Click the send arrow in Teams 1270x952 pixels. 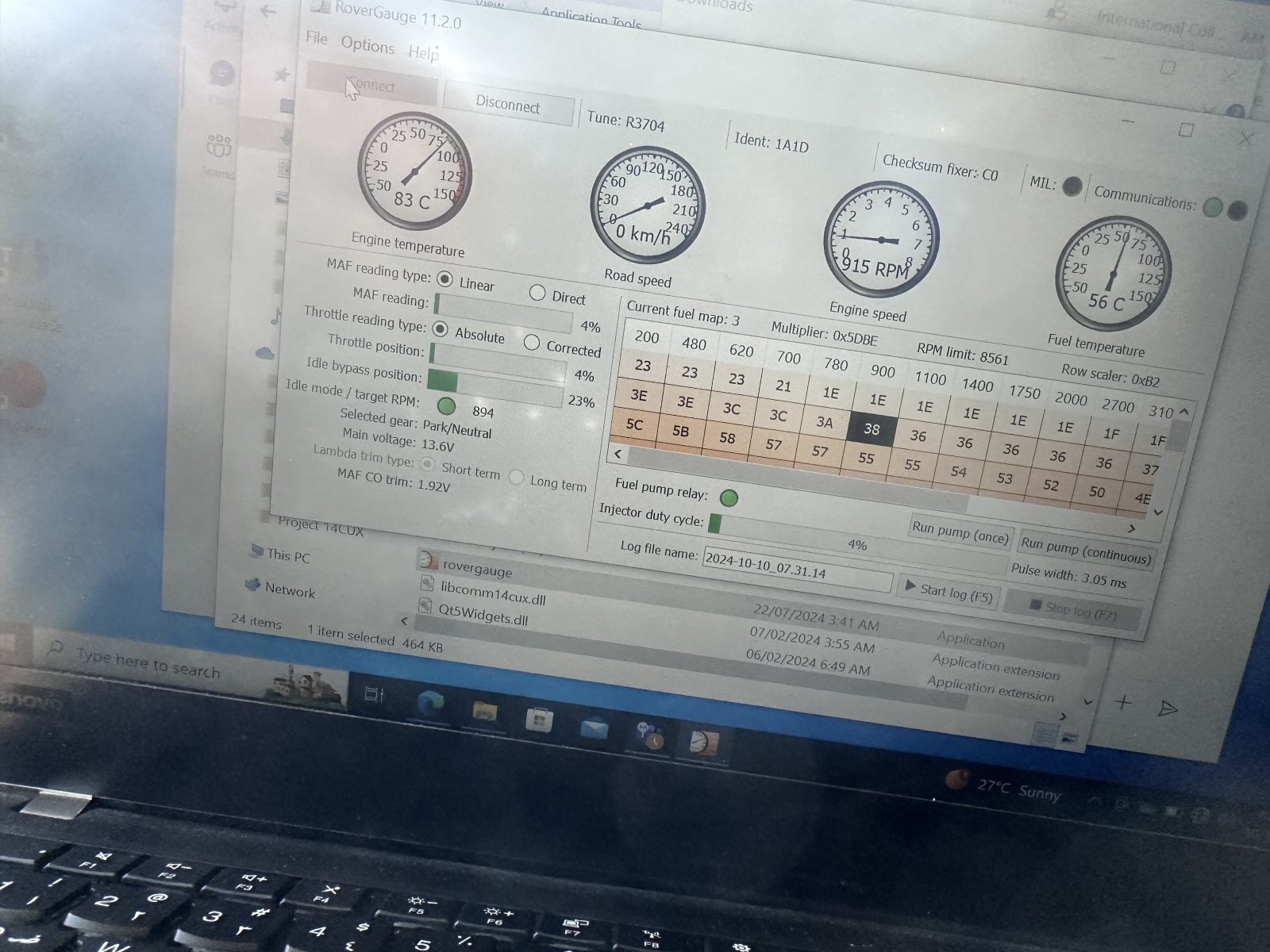point(1168,708)
